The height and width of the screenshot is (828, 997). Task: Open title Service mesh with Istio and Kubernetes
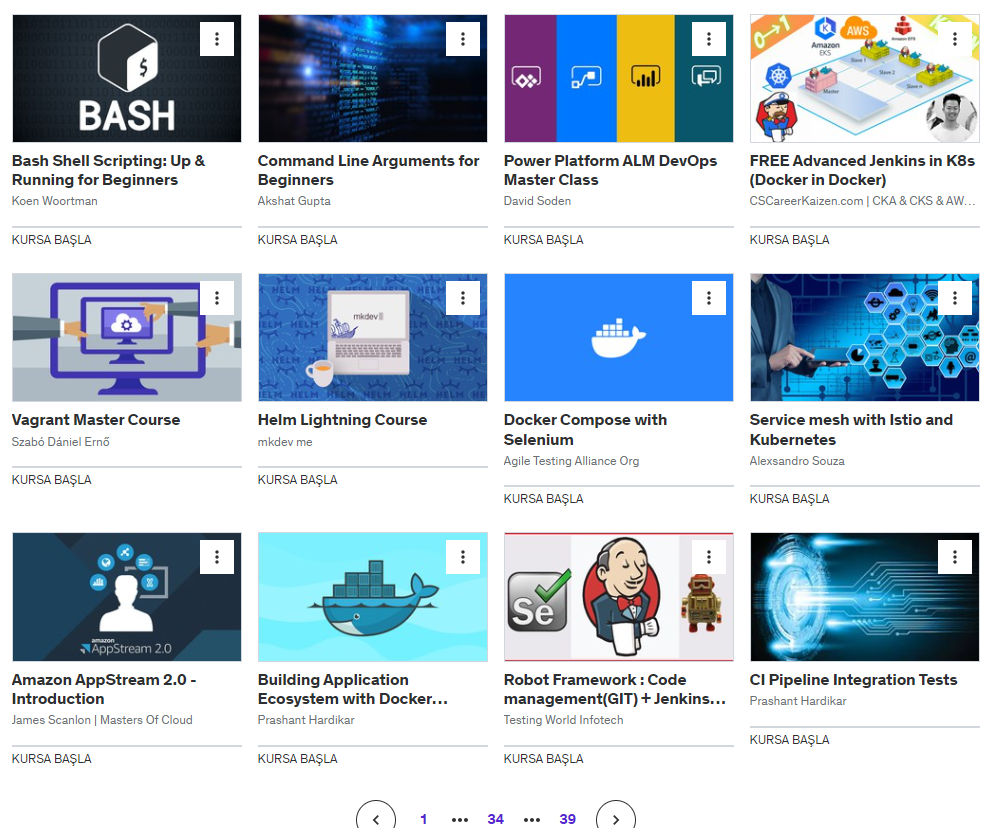click(851, 430)
